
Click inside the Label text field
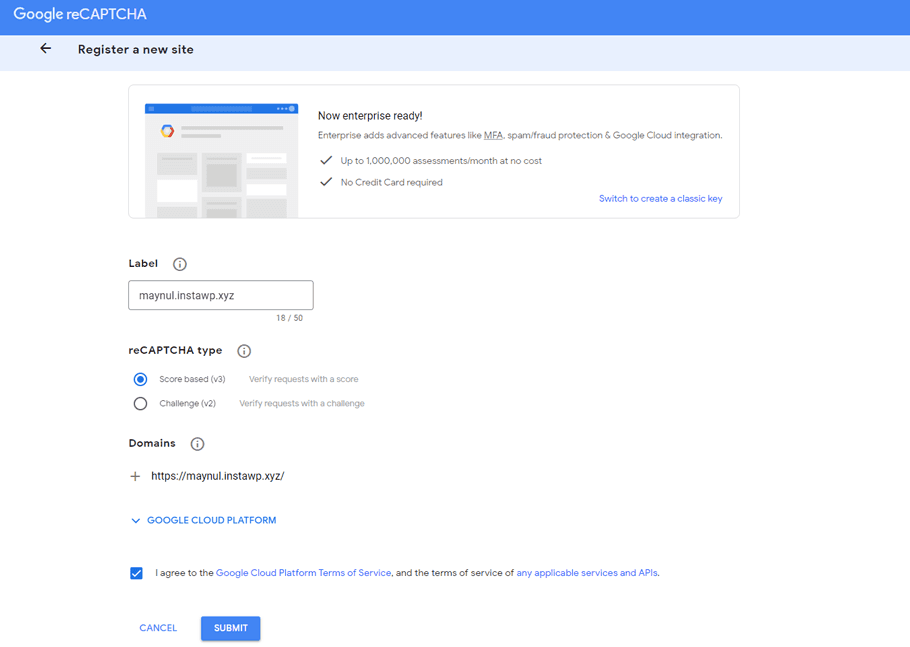(220, 295)
